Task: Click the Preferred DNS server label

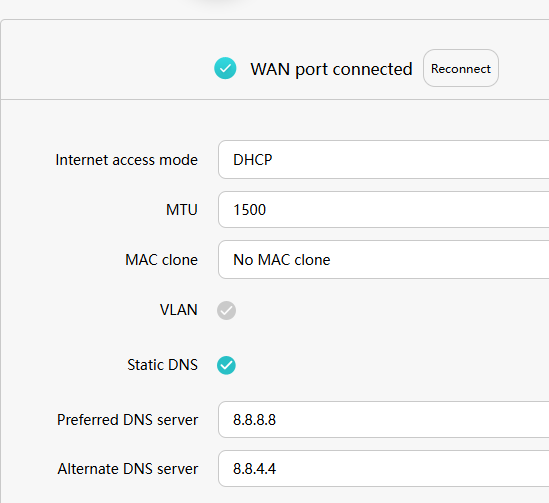Action: [x=127, y=420]
